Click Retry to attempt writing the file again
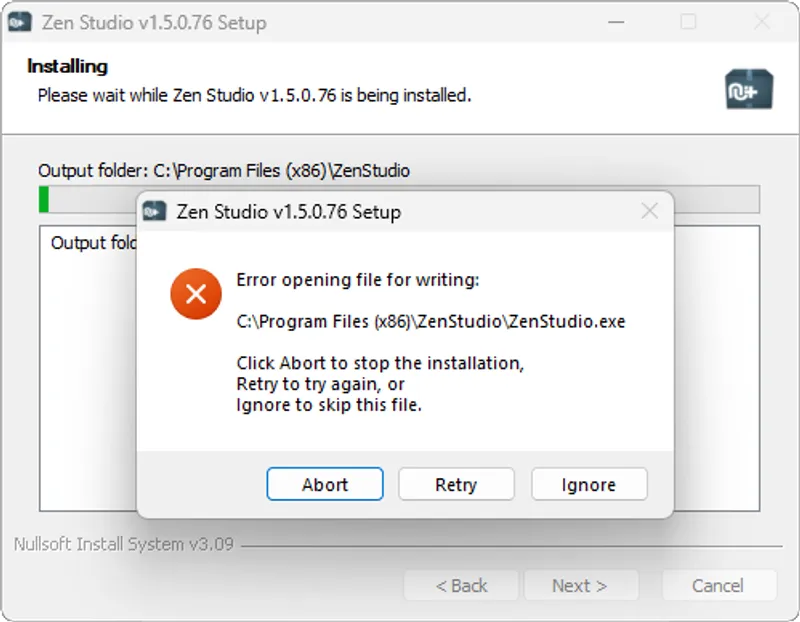 coord(456,484)
